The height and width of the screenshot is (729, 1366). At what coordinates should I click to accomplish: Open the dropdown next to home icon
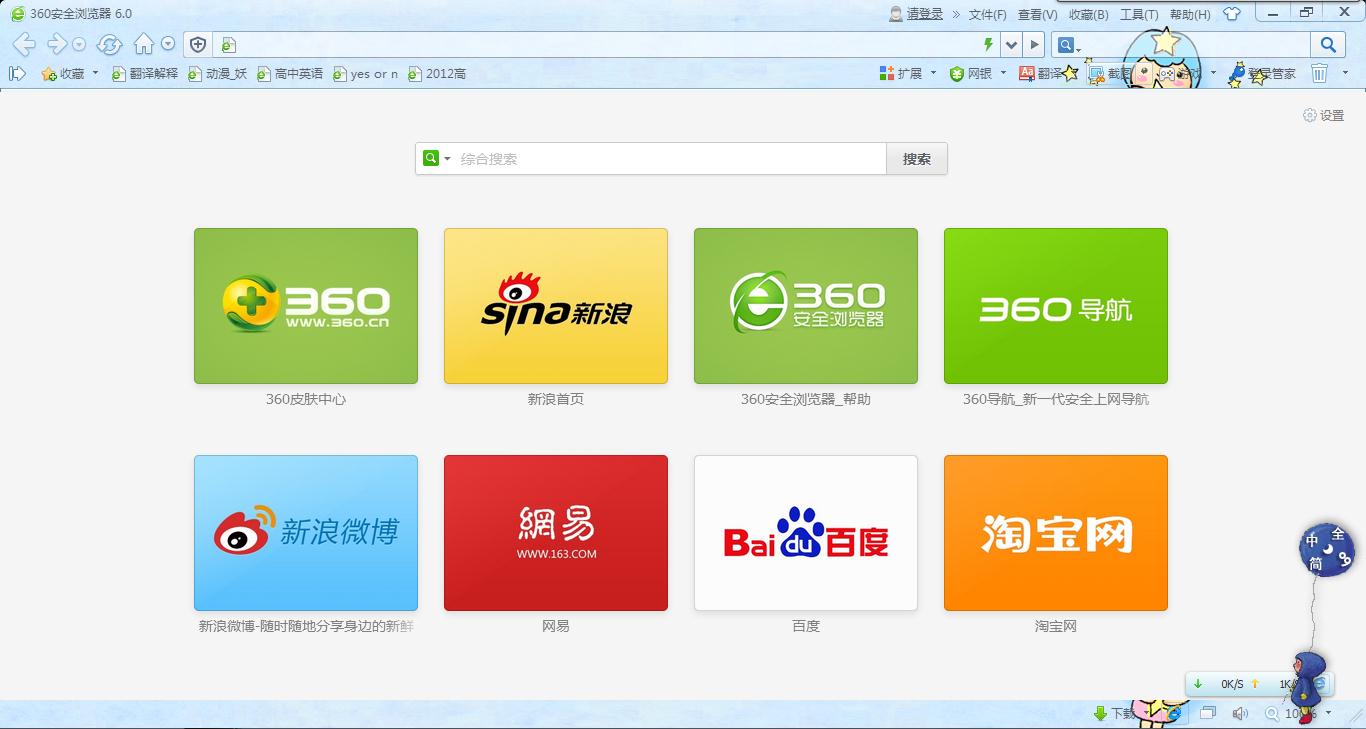pyautogui.click(x=168, y=44)
